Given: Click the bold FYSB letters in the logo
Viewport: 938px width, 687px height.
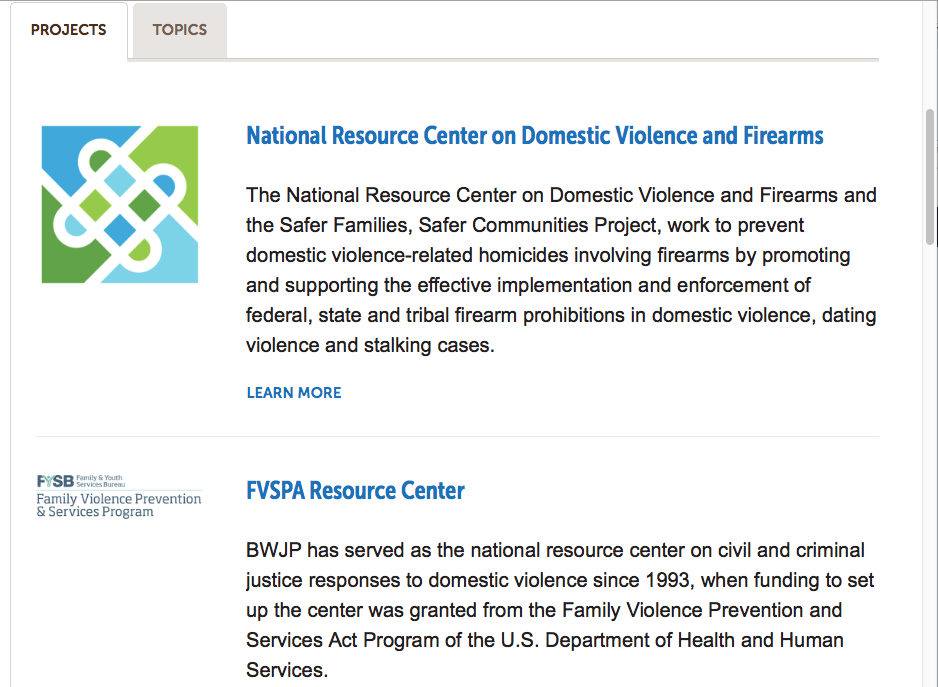Looking at the screenshot, I should click(x=54, y=481).
